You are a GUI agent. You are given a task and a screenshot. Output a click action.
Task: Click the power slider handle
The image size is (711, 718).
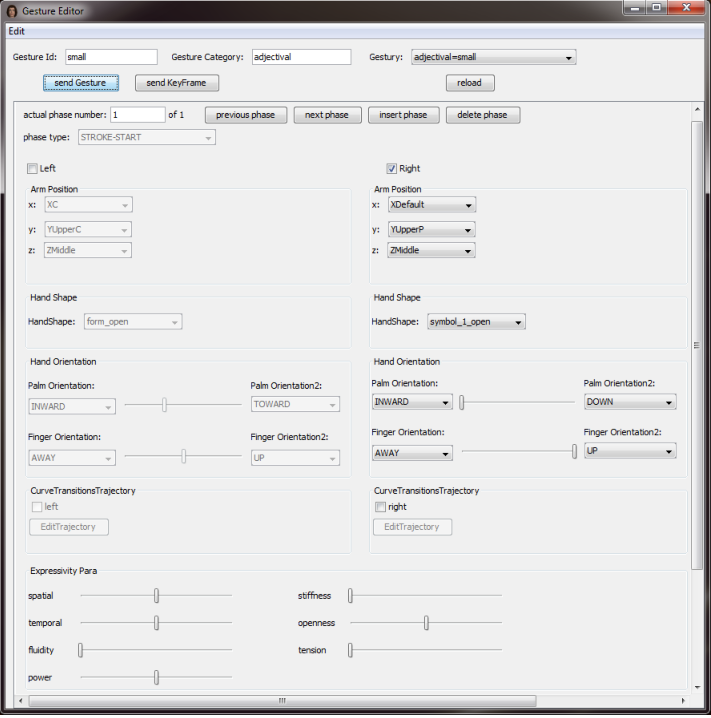coord(157,677)
